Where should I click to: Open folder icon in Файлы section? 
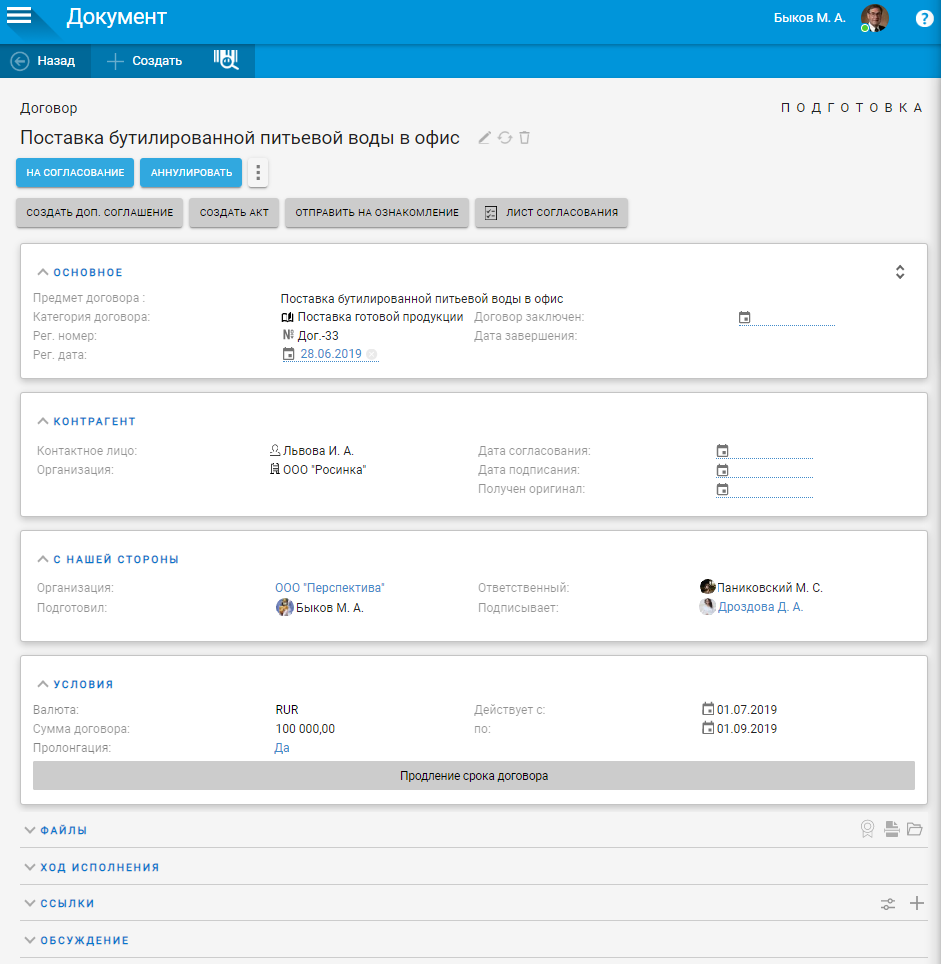(914, 829)
